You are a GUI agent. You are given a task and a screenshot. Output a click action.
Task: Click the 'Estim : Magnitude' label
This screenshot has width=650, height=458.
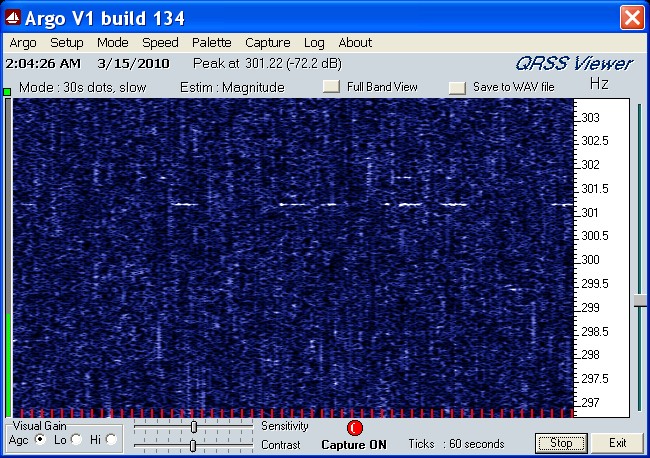[232, 87]
